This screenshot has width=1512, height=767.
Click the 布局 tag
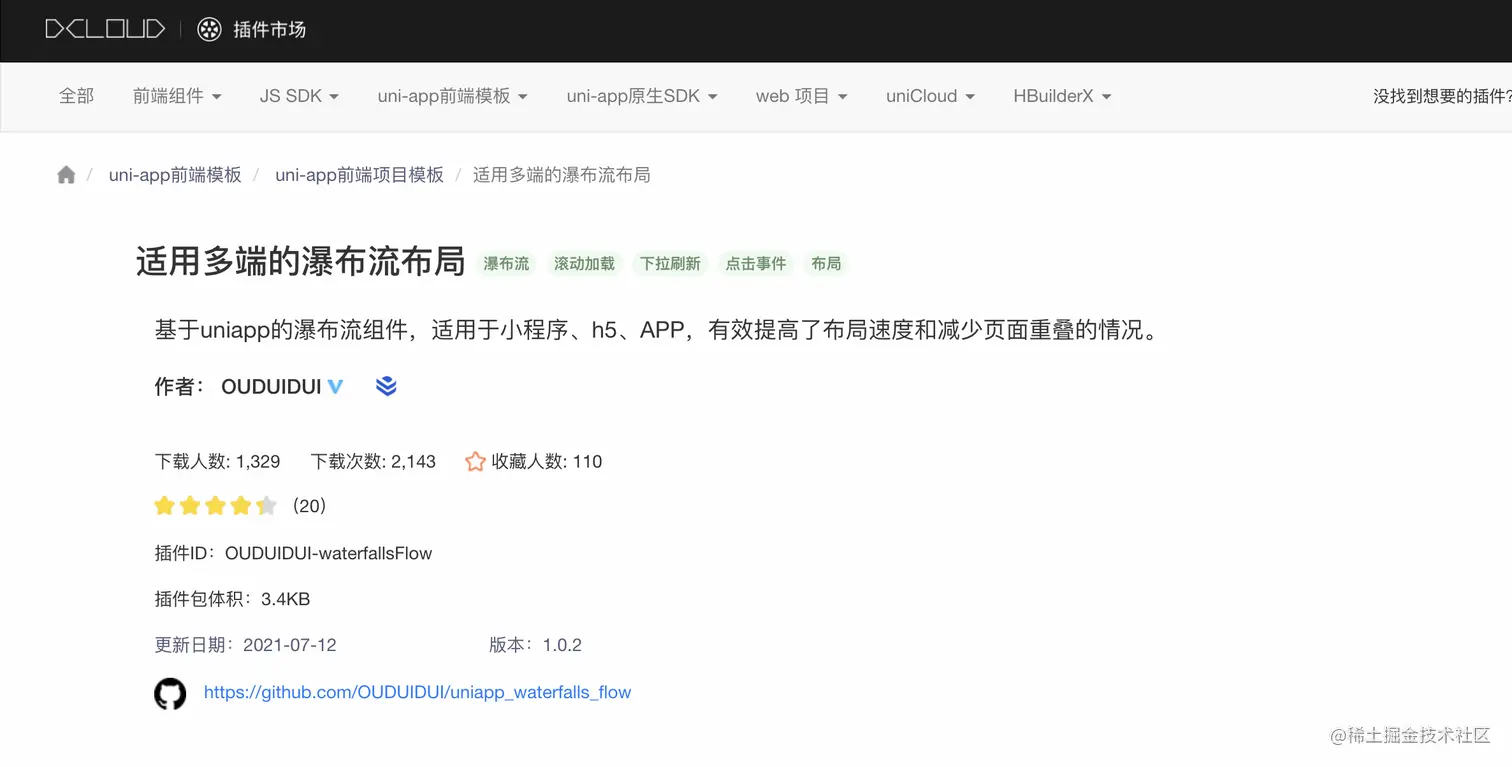pos(826,264)
